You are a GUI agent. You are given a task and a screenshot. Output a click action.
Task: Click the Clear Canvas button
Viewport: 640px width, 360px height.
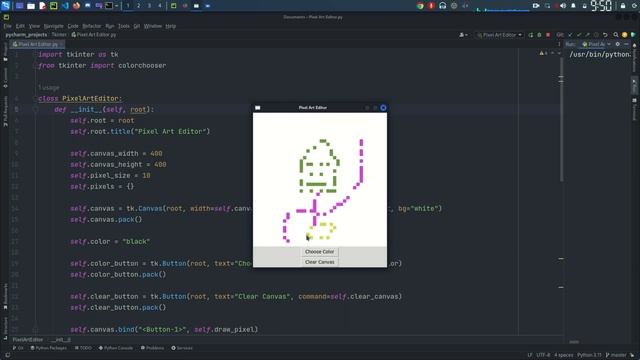click(x=320, y=262)
